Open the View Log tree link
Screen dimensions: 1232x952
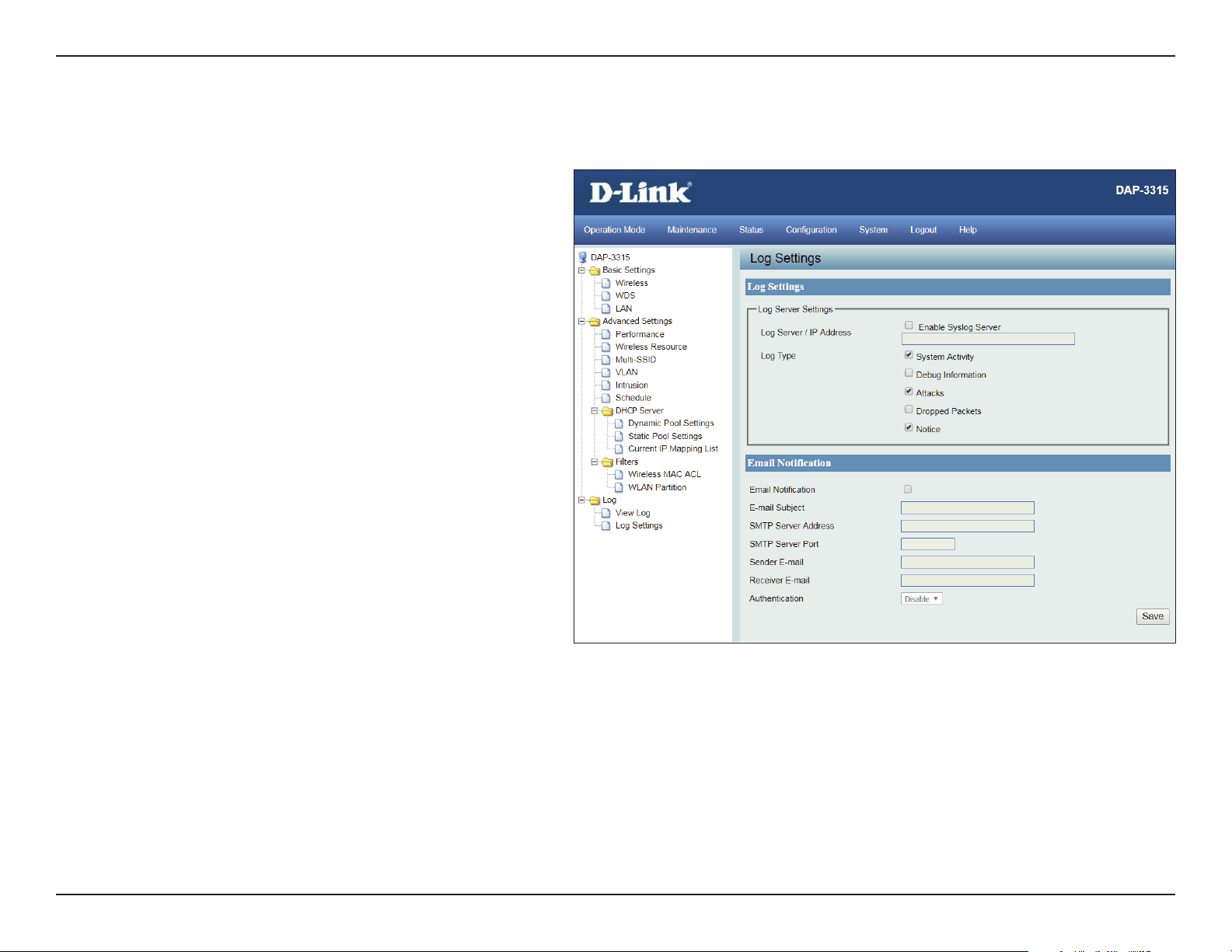pyautogui.click(x=633, y=513)
